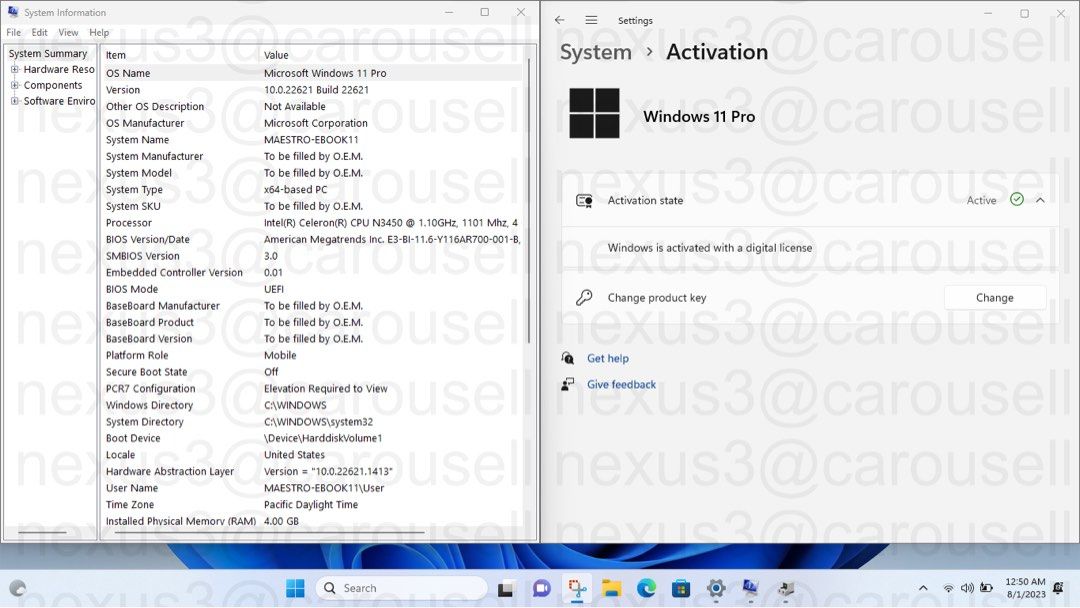Viewport: 1080px width, 608px height.
Task: Collapse the Activation state section
Action: pyautogui.click(x=1040, y=200)
